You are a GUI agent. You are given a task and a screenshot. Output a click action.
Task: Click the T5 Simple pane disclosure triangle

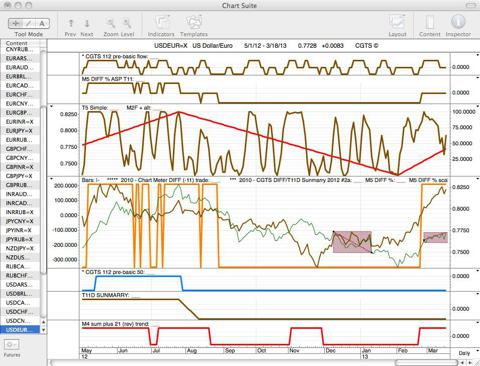click(x=51, y=106)
